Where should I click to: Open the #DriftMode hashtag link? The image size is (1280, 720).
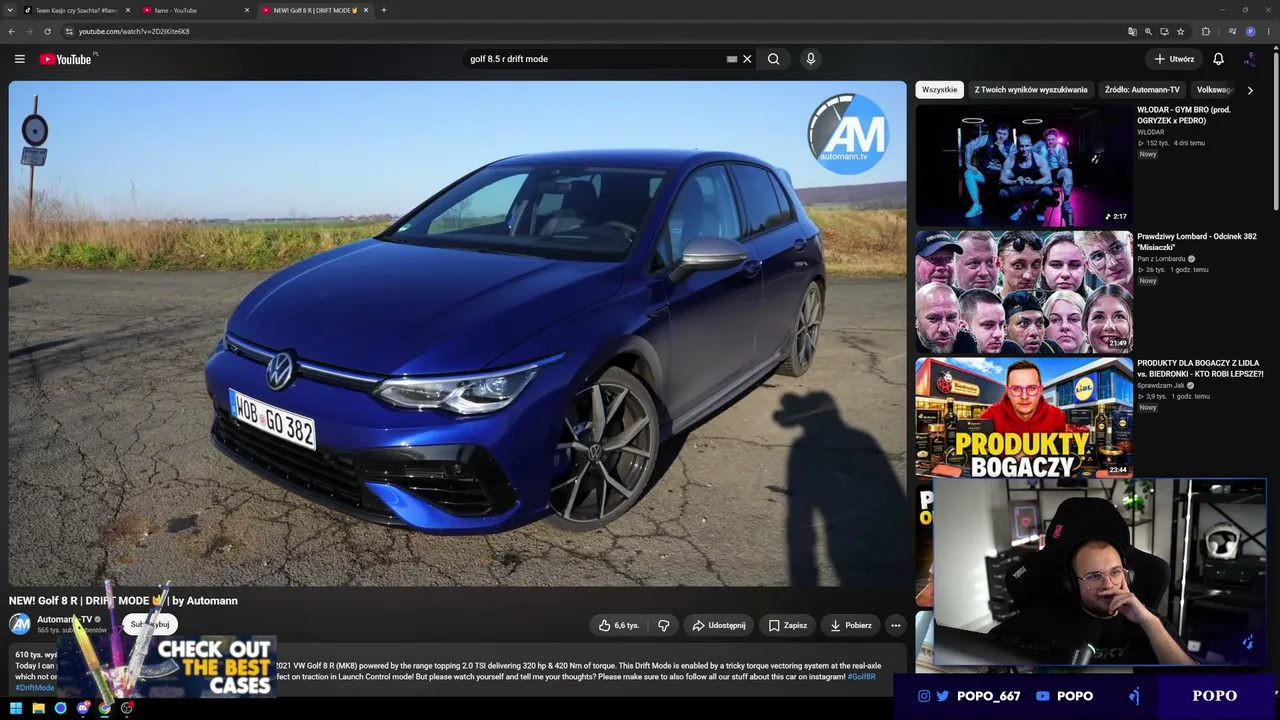point(35,688)
